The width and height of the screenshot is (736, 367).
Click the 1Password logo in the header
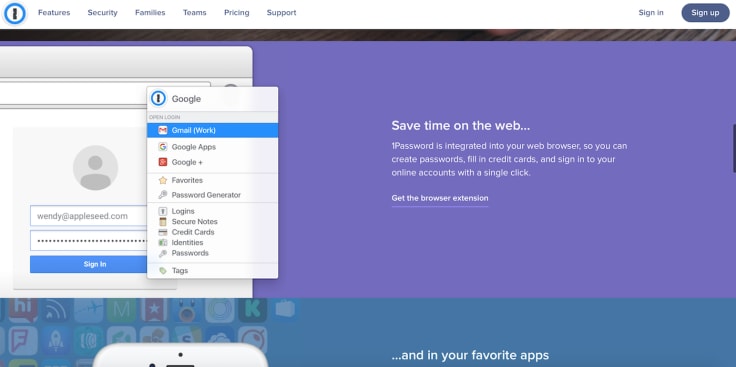(x=15, y=14)
